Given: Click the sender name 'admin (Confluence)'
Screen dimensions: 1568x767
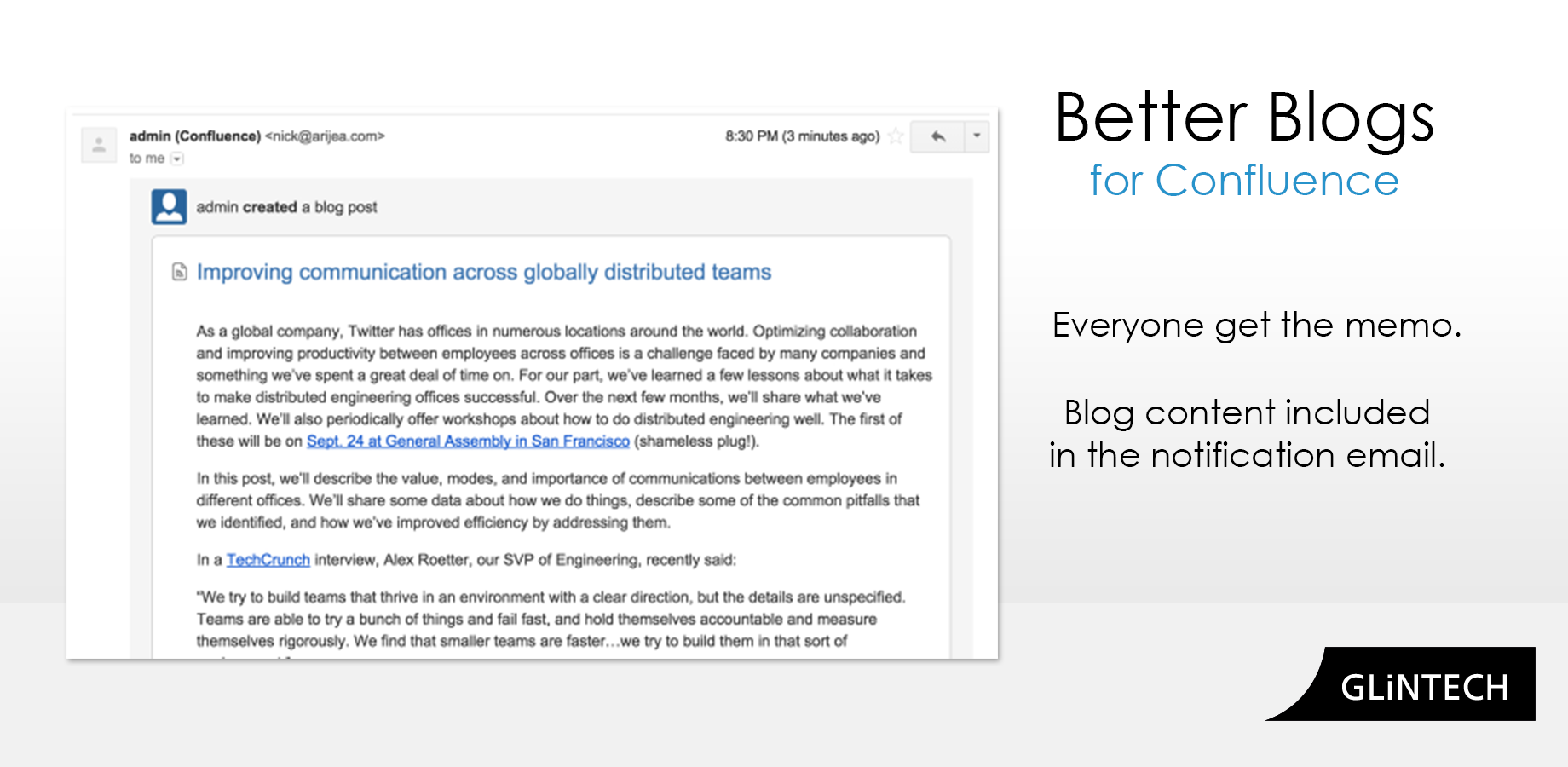Looking at the screenshot, I should (195, 136).
